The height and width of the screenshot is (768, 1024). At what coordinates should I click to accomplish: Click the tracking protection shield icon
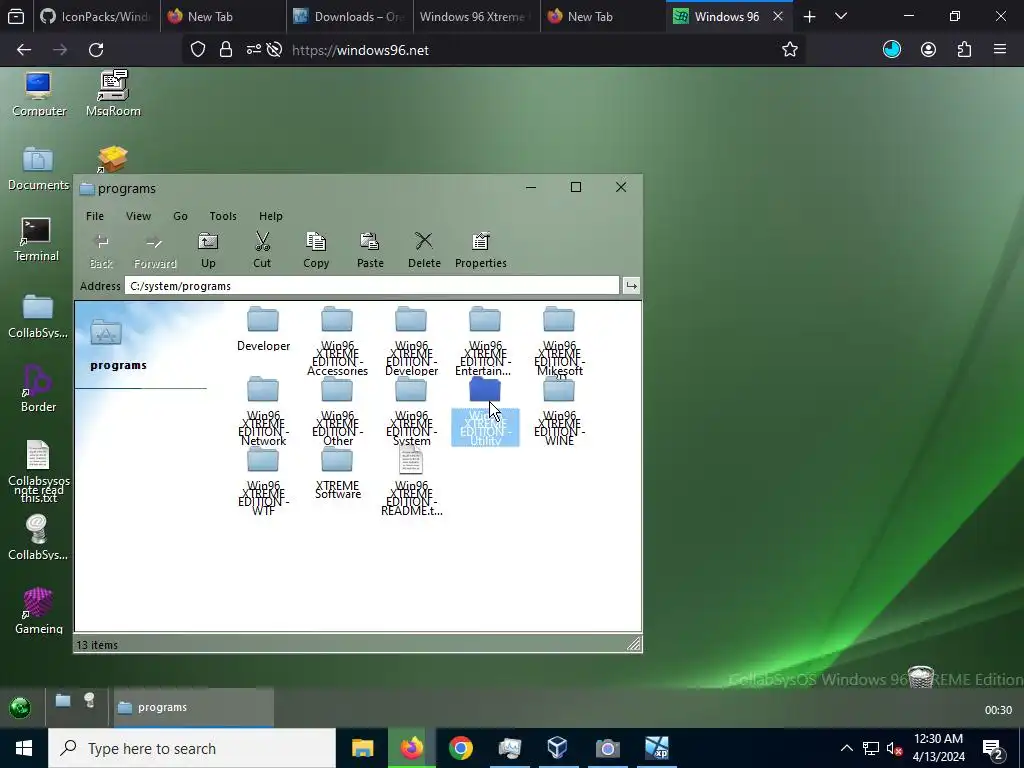tap(198, 50)
